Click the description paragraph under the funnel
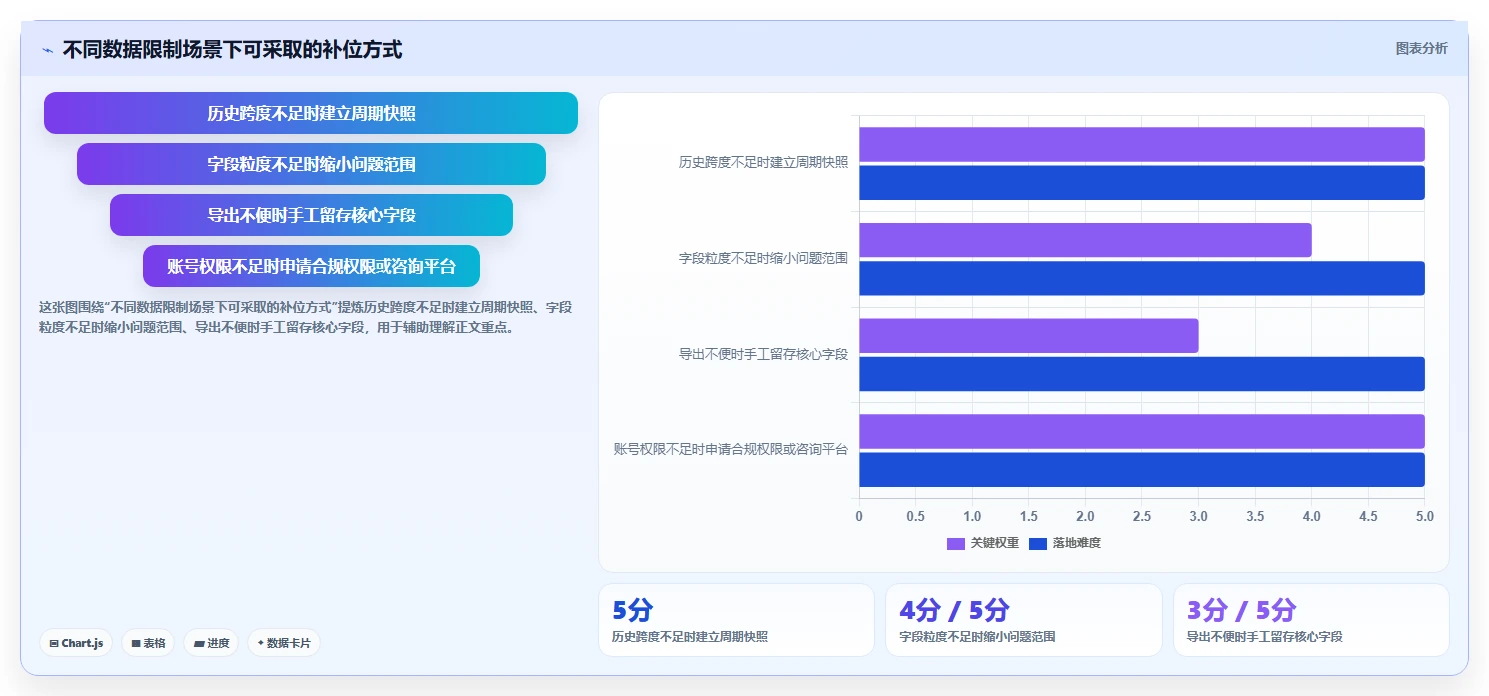Image resolution: width=1489 pixels, height=696 pixels. coord(306,317)
